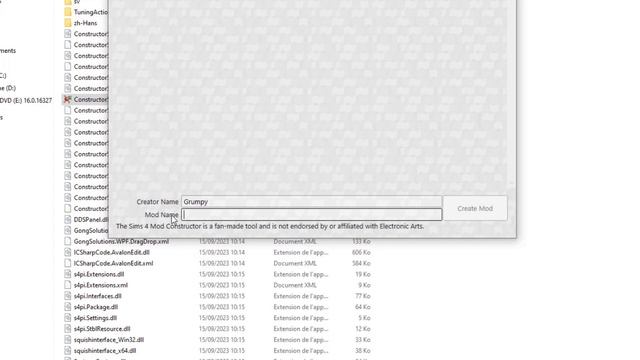The width and height of the screenshot is (640, 360).
Task: Click the file name s4pi.Package.dll
Action: pyautogui.click(x=96, y=307)
